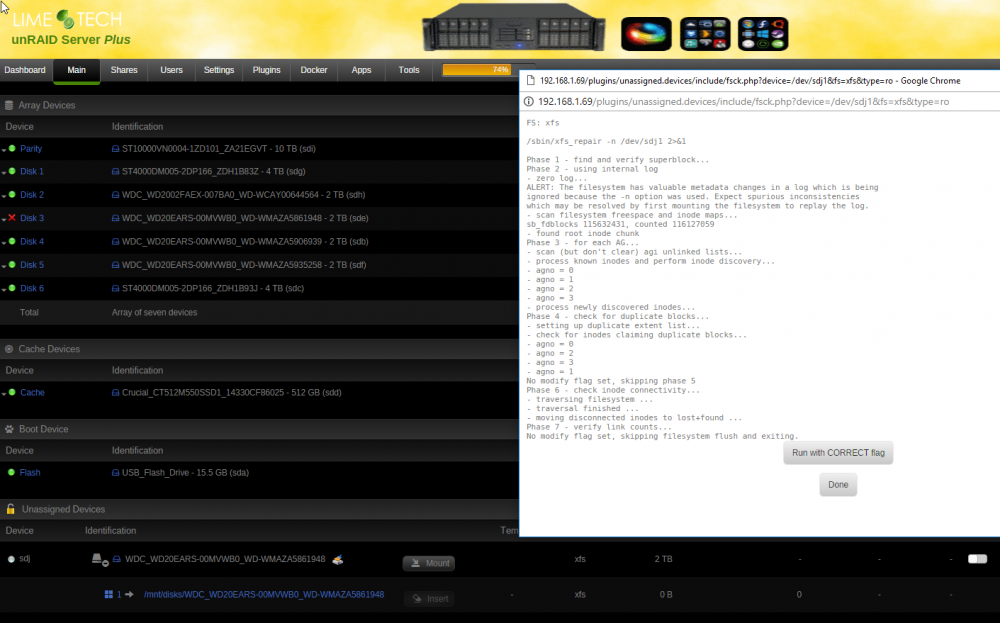Click the drive icon beside Disk 6 identification
This screenshot has width=1000, height=623.
[115, 288]
